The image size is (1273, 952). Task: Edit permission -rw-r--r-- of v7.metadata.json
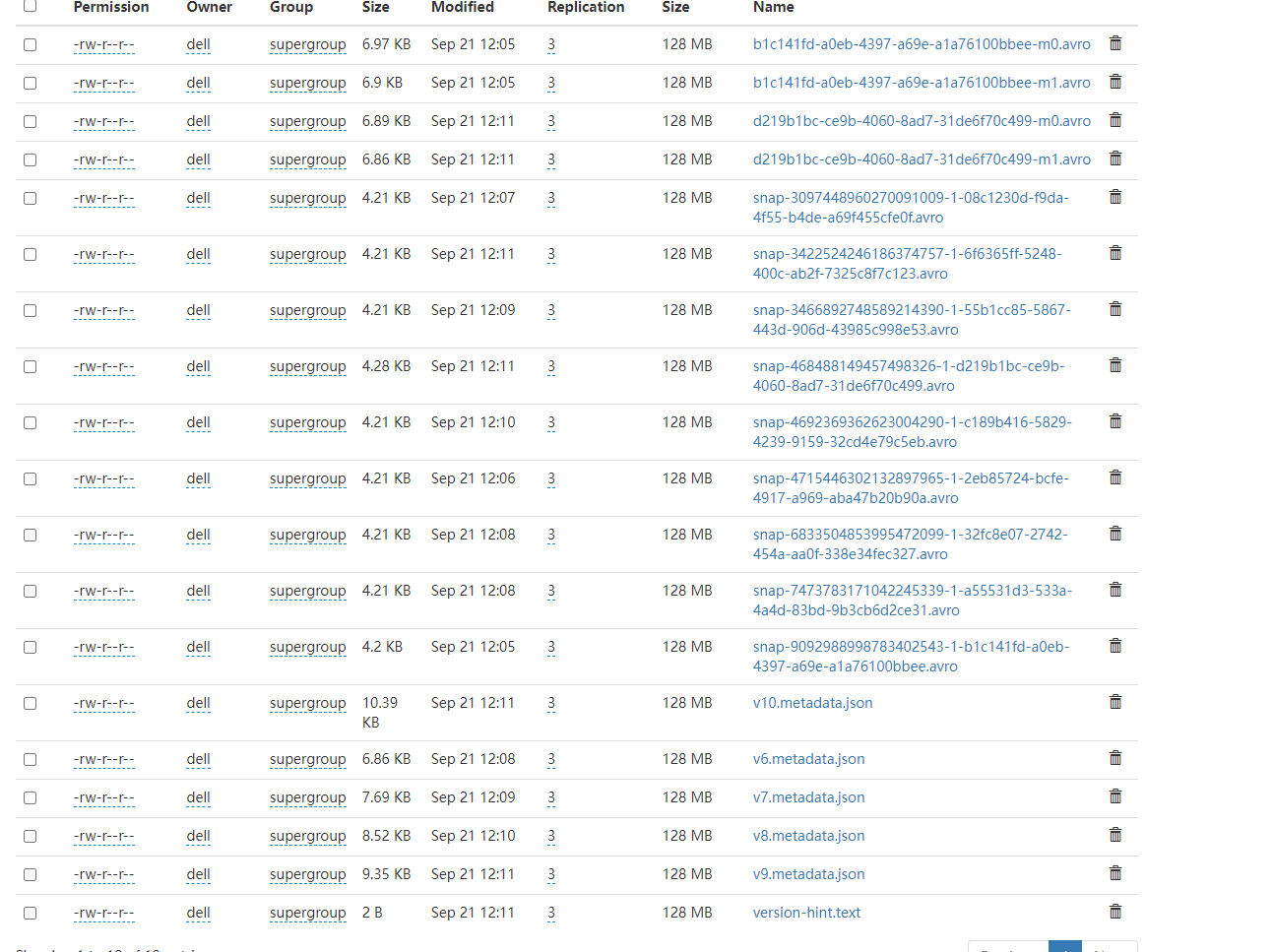pyautogui.click(x=103, y=798)
